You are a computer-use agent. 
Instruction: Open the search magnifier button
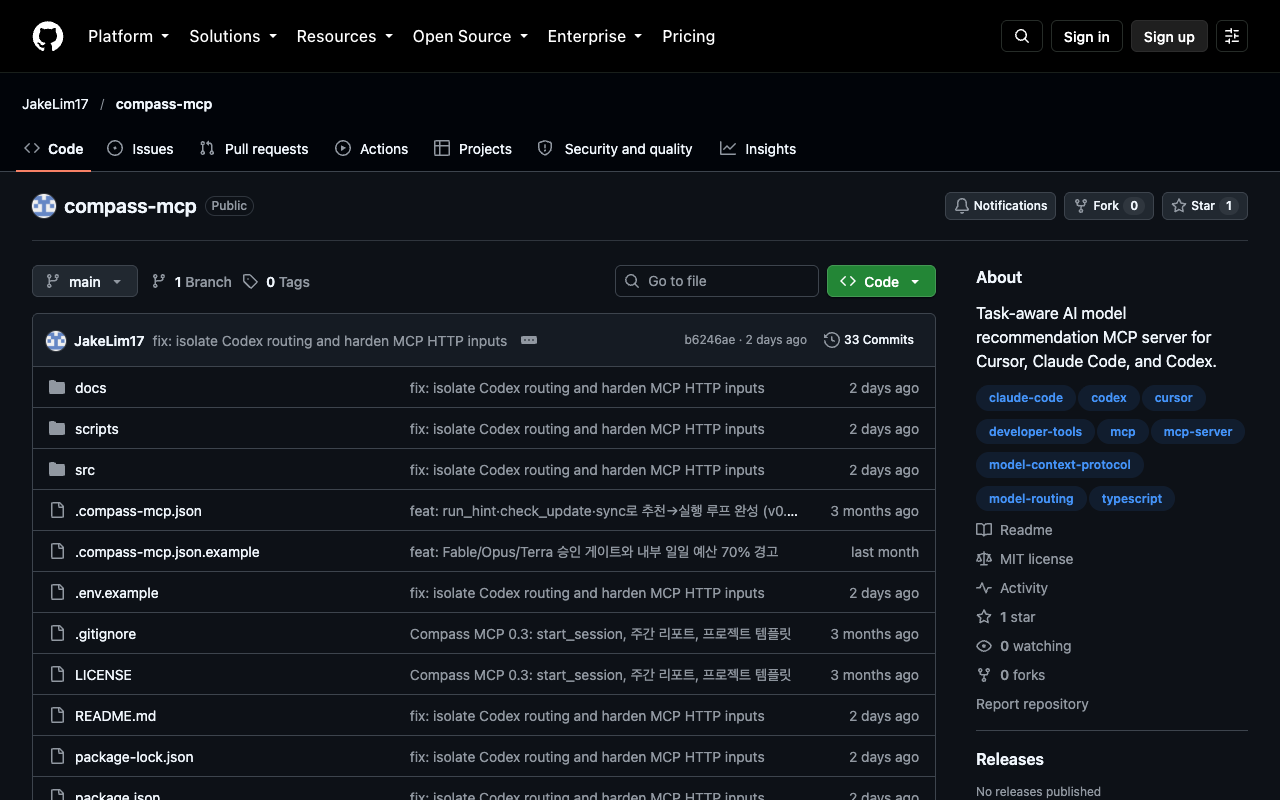[x=1022, y=36]
